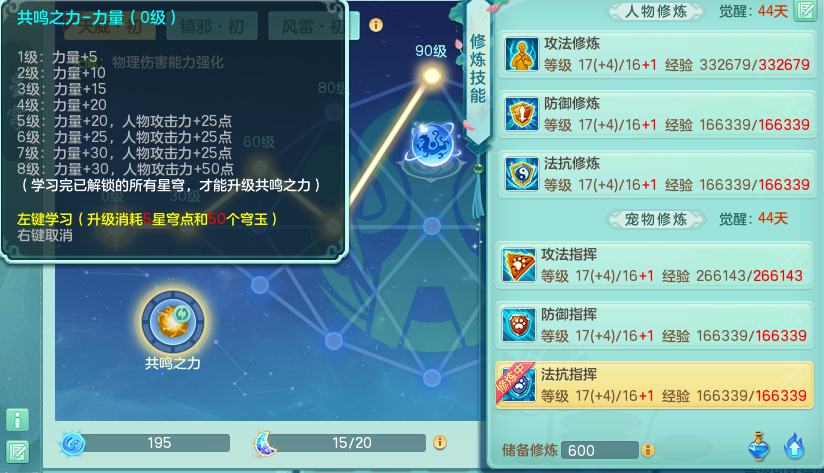Click the 修炼技能 vertical banner
This screenshot has width=824, height=473.
[x=478, y=69]
